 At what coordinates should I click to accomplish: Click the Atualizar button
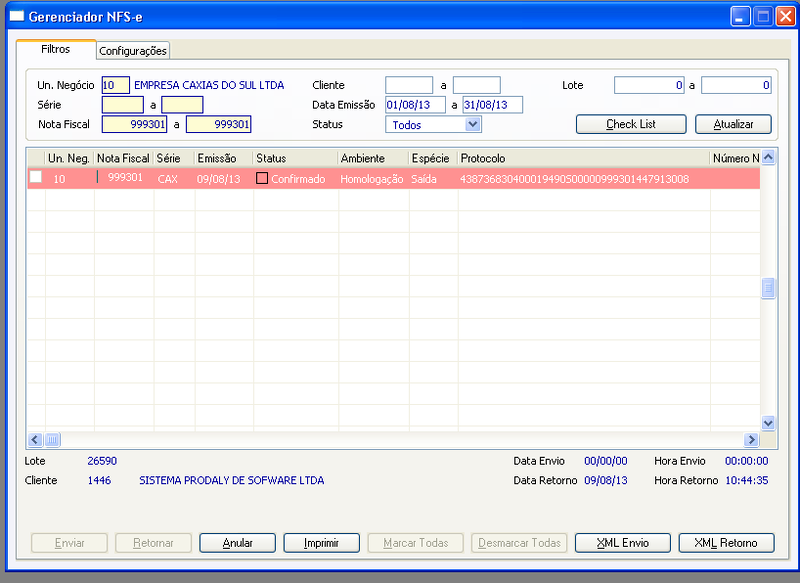coord(733,124)
